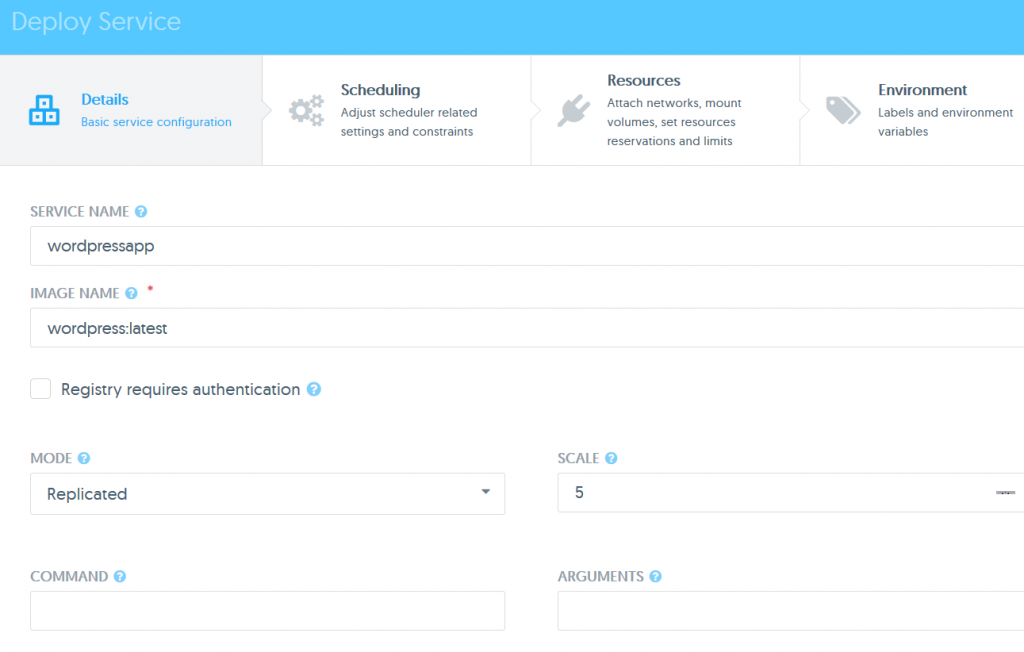Click the SCALE label text

[x=578, y=458]
